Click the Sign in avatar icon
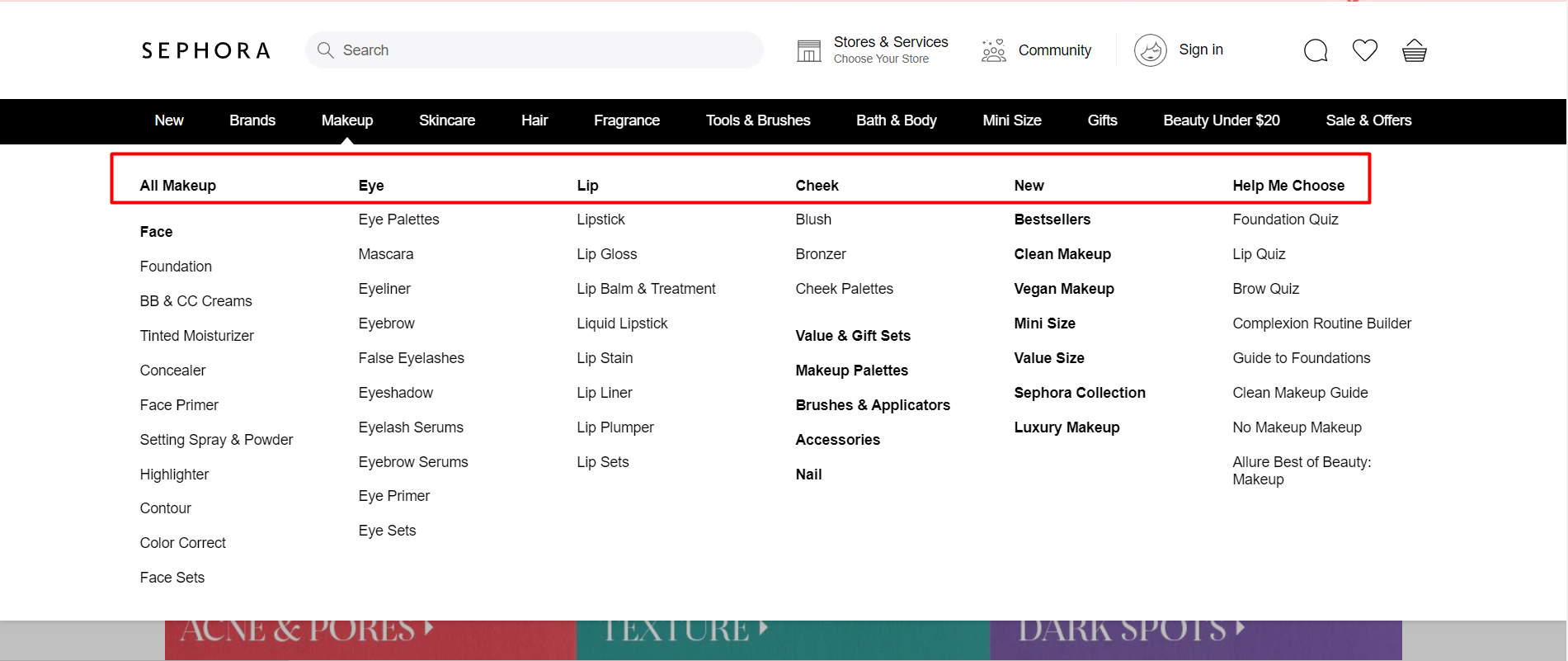This screenshot has width=1568, height=661. 1150,50
